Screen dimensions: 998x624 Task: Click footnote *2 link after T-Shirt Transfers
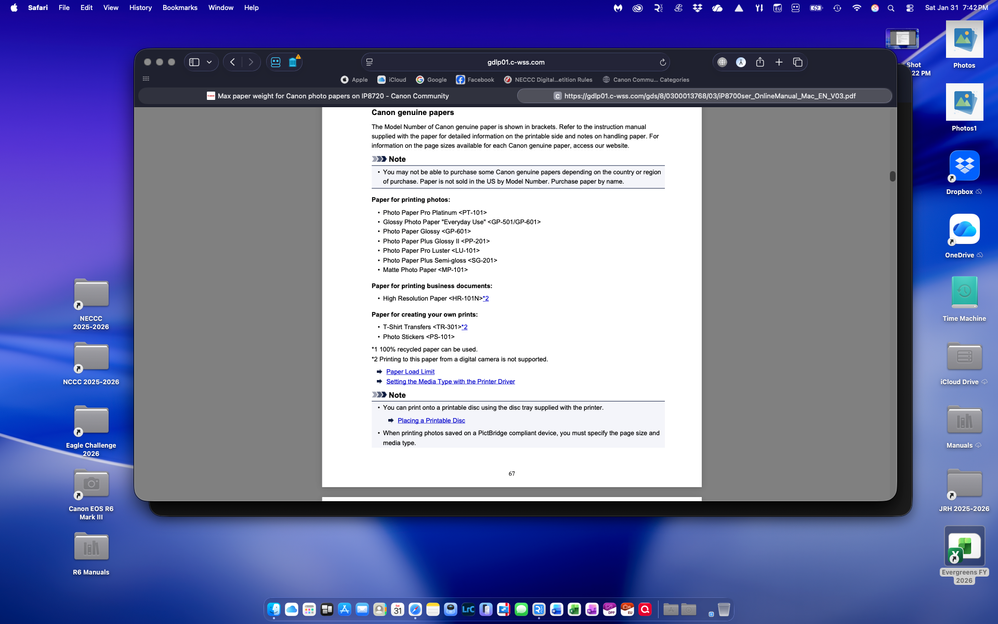pyautogui.click(x=464, y=327)
